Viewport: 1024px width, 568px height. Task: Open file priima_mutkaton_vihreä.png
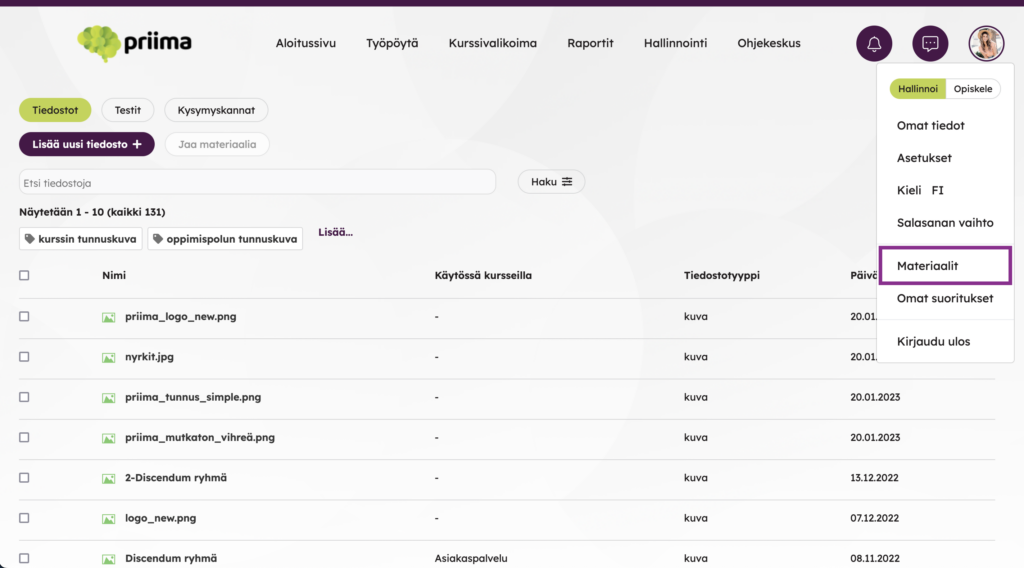(200, 437)
